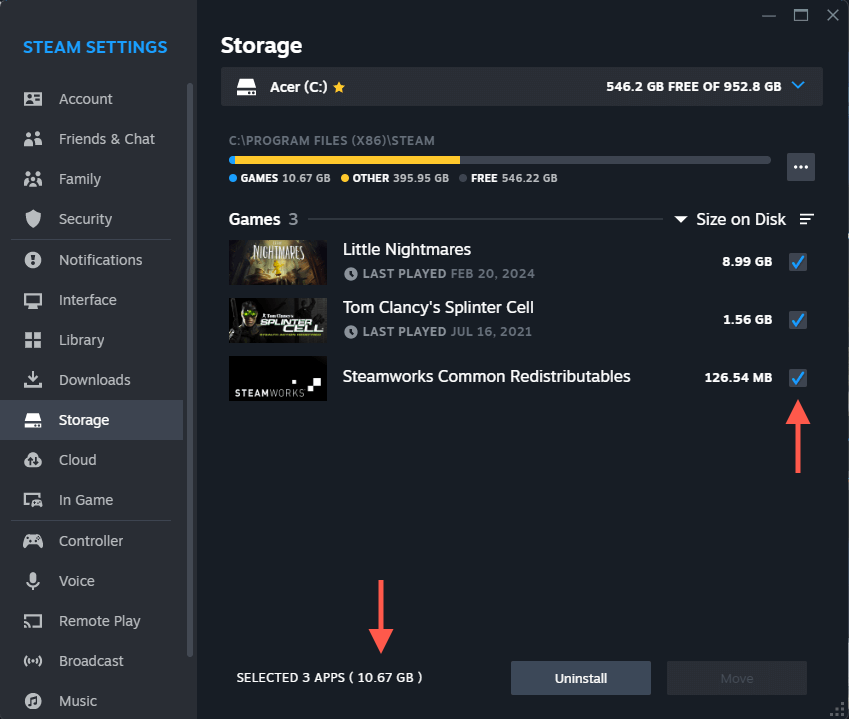The height and width of the screenshot is (719, 849).
Task: Switch to the Storage settings section
Action: (33, 419)
